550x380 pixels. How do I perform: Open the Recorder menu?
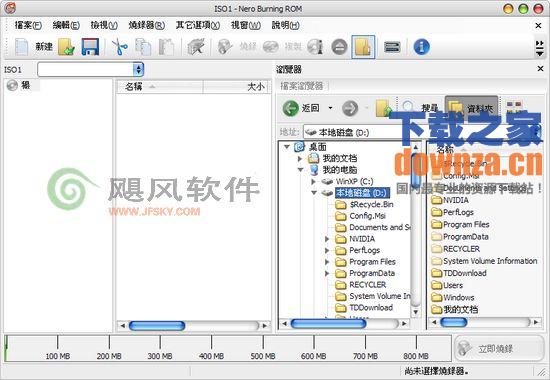[146, 25]
